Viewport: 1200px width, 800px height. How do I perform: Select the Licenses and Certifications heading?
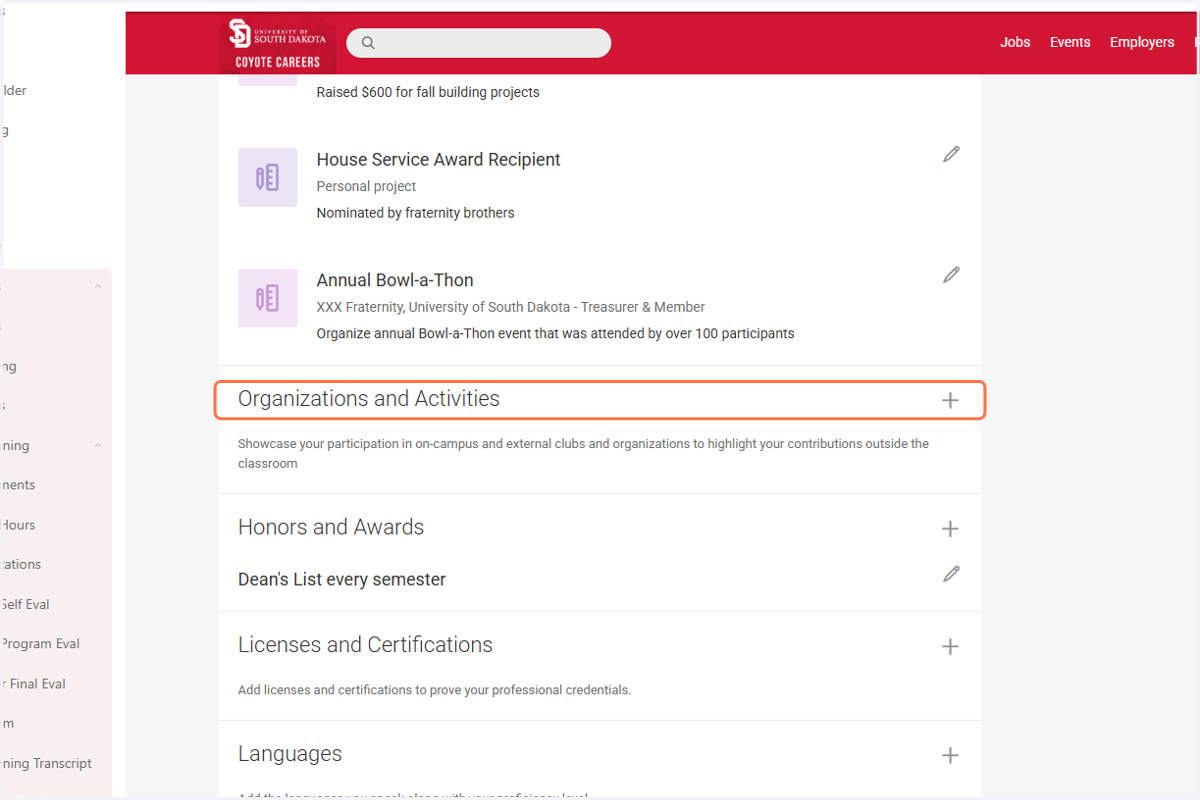pyautogui.click(x=365, y=645)
